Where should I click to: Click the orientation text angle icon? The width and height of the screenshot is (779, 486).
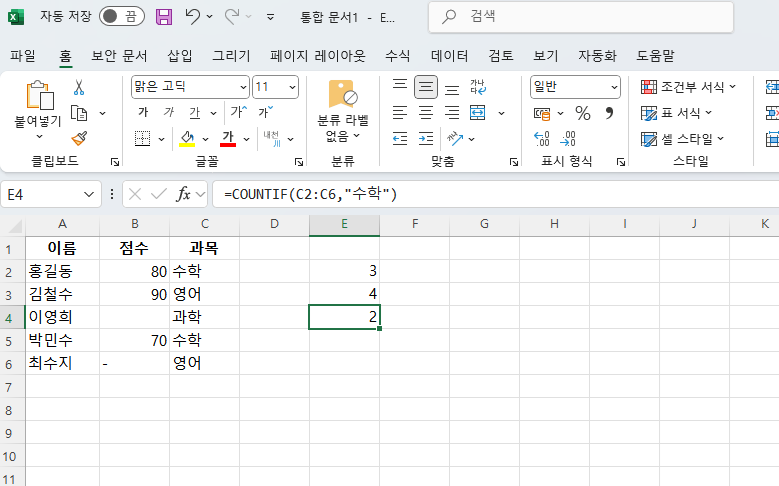point(455,139)
